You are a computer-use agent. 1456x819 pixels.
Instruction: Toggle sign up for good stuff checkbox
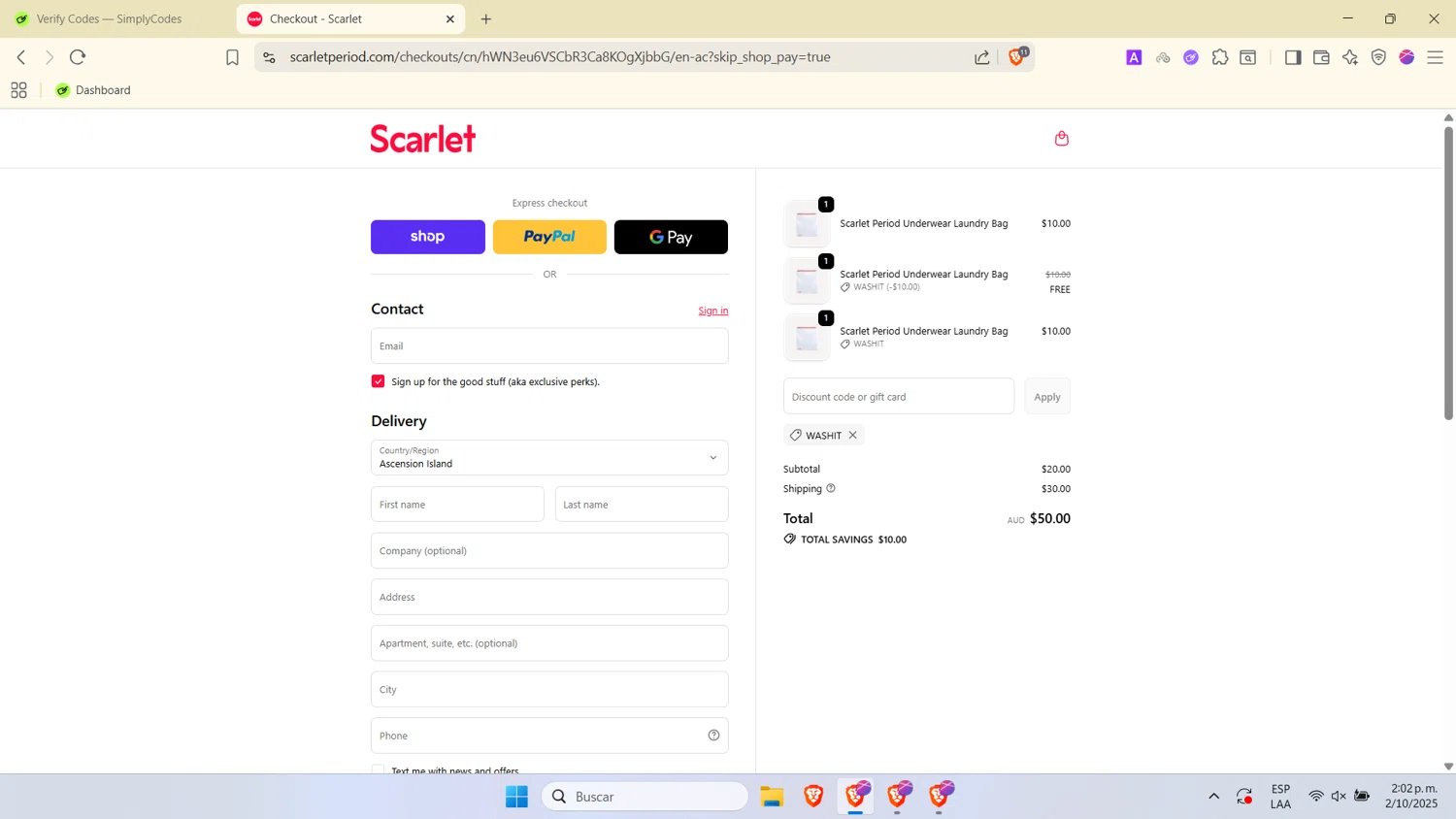[x=378, y=381]
